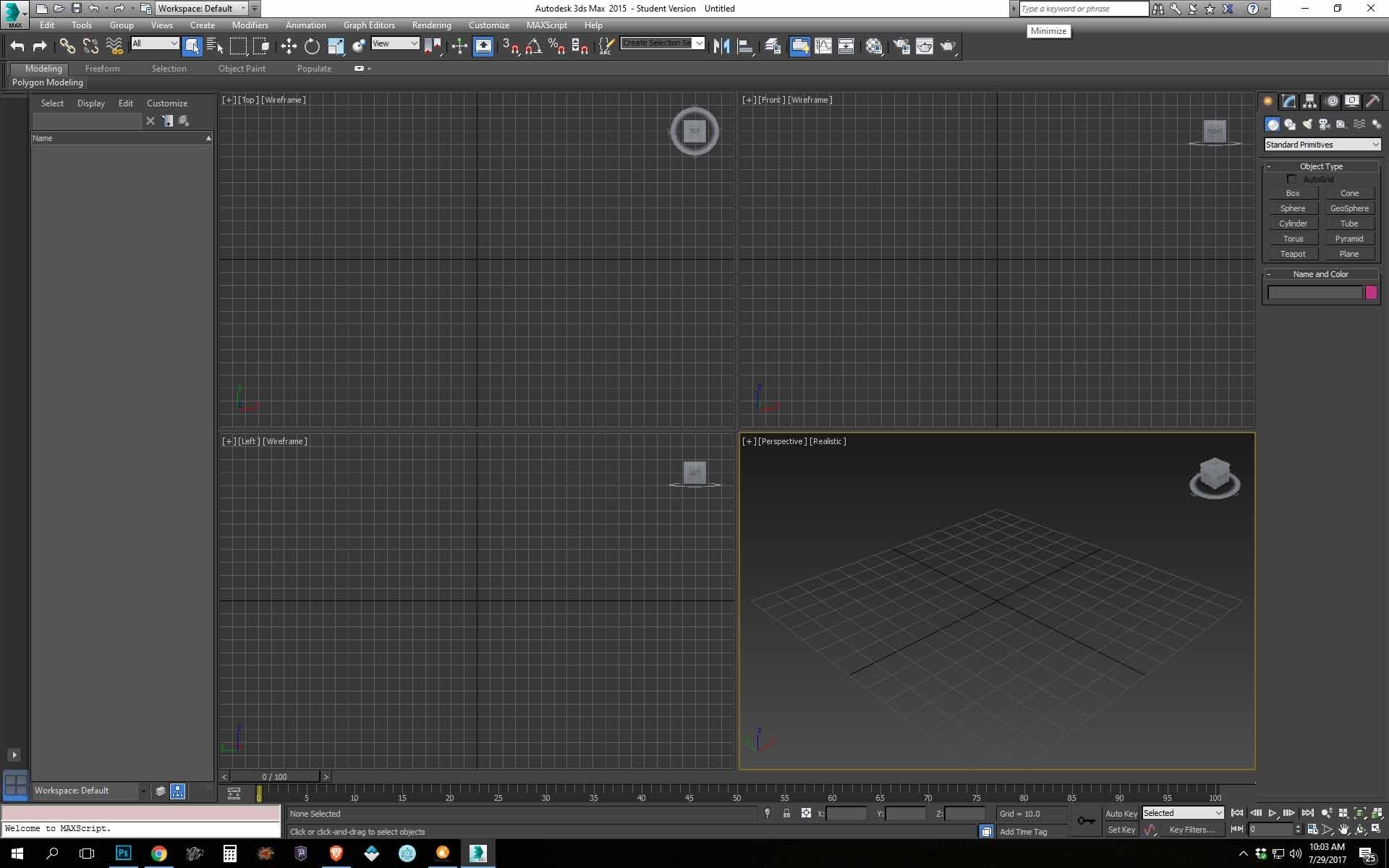This screenshot has height=868, width=1389.
Task: Click the object color swatch
Action: (1373, 292)
